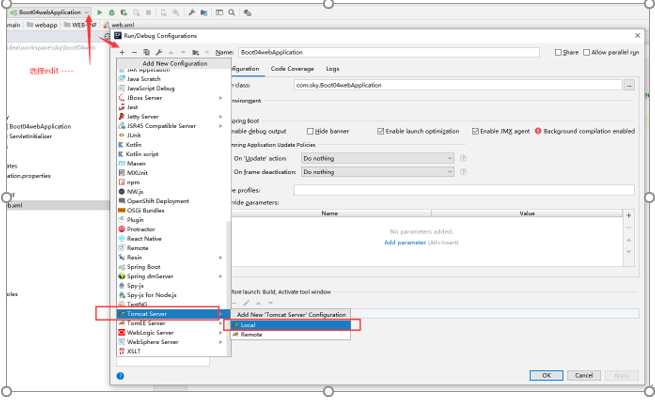The height and width of the screenshot is (404, 655).
Task: Click Move Configuration Down arrow
Action: point(183,52)
